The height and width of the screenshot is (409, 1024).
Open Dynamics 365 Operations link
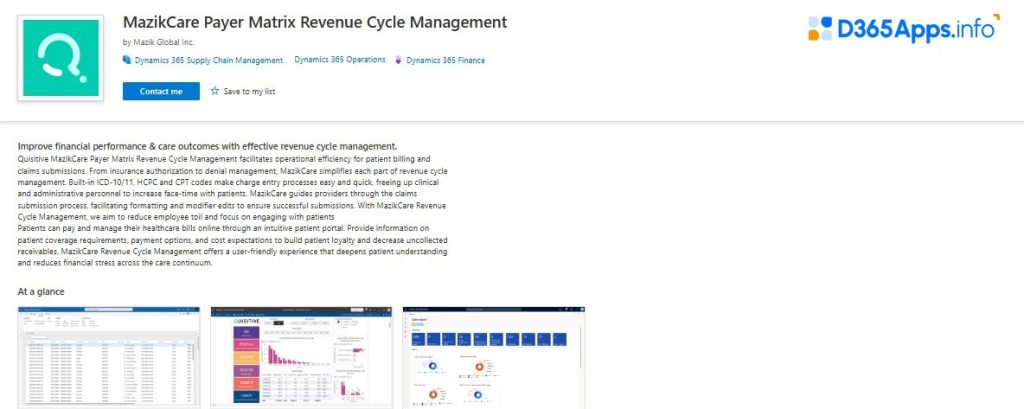[340, 59]
